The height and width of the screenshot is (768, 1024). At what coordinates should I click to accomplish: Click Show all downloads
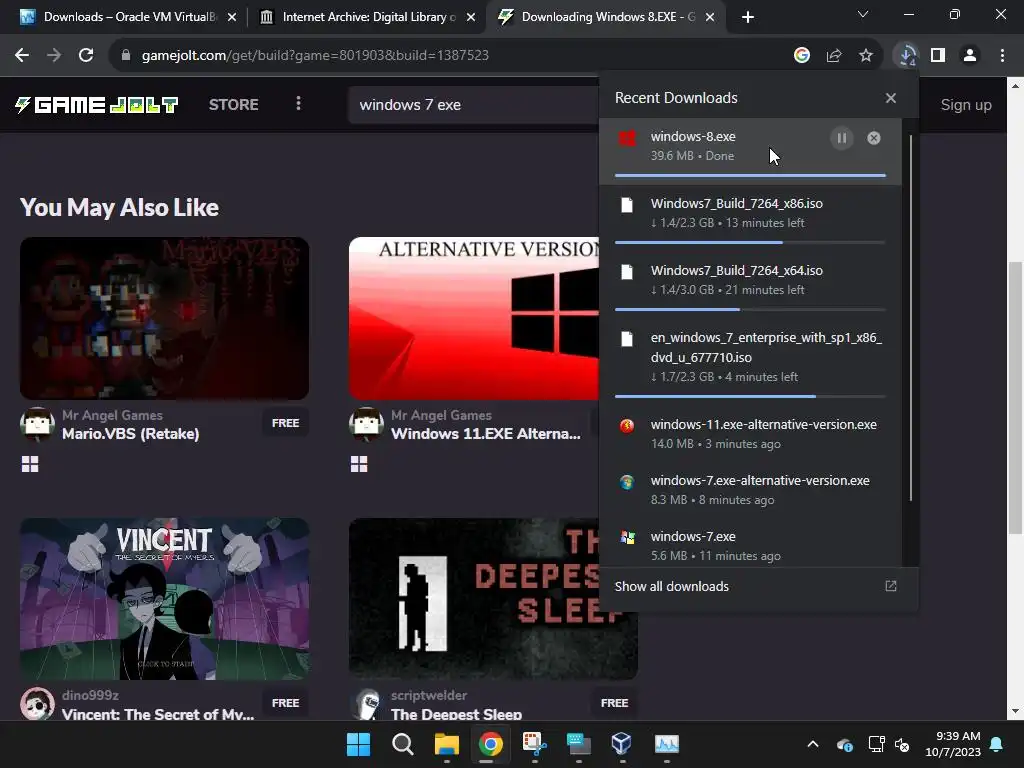(x=671, y=586)
